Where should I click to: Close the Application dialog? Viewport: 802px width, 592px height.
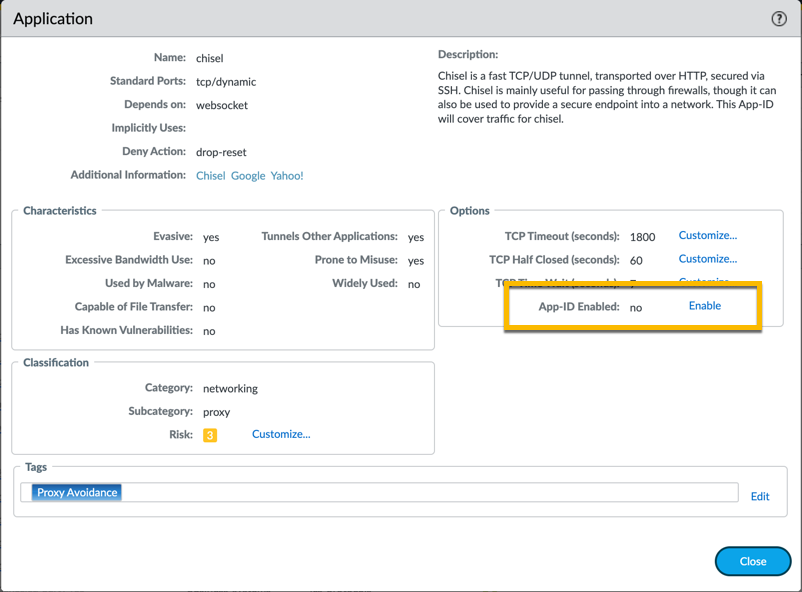(752, 561)
